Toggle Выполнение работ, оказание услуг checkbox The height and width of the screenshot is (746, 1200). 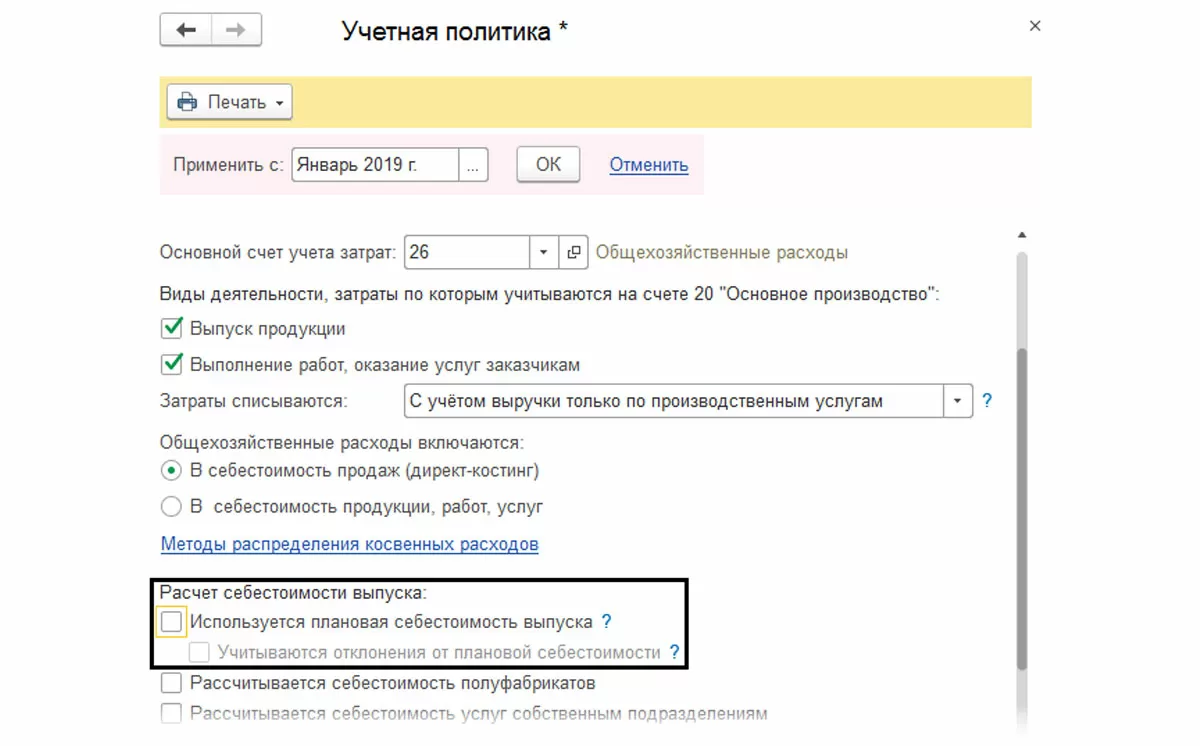(x=172, y=364)
